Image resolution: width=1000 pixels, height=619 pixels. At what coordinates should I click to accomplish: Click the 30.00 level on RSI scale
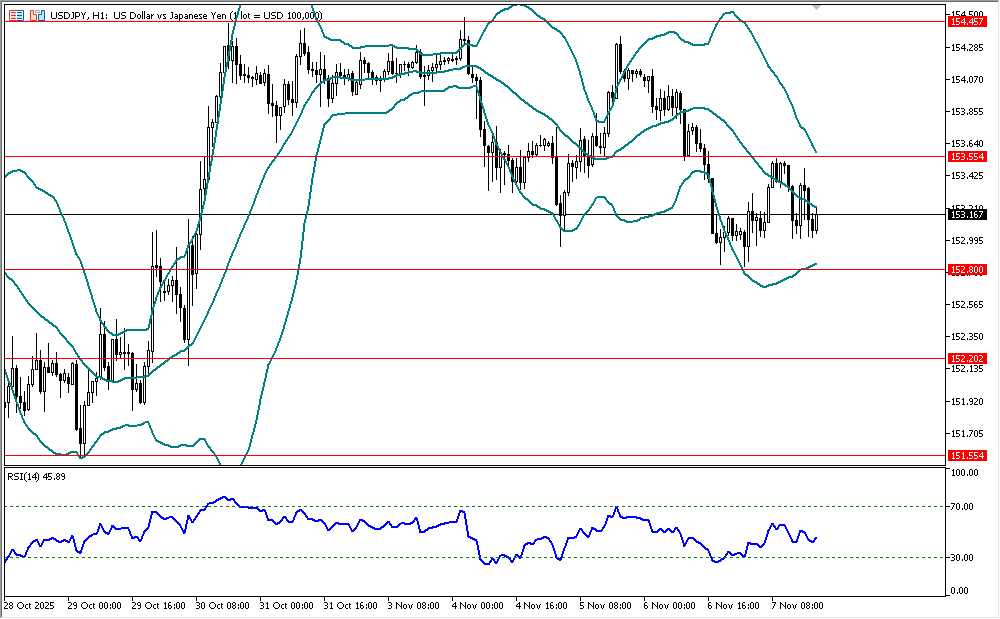point(964,557)
